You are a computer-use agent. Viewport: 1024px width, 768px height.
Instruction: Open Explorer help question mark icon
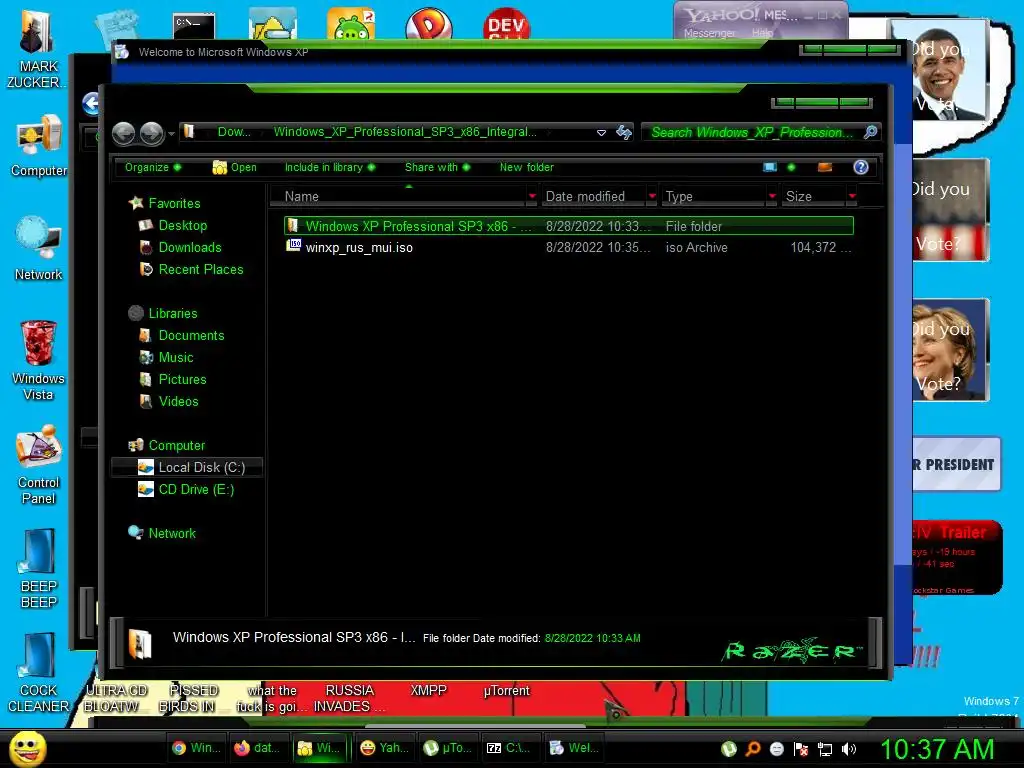(861, 167)
